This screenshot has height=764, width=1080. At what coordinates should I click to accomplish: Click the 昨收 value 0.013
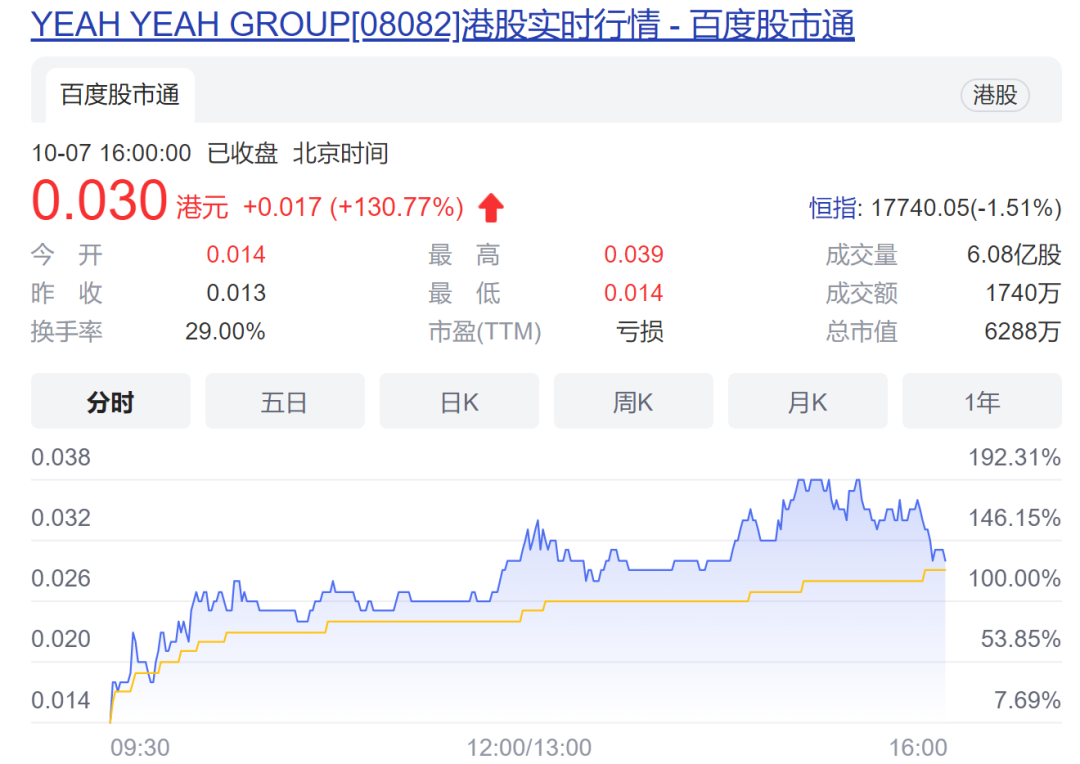click(236, 293)
